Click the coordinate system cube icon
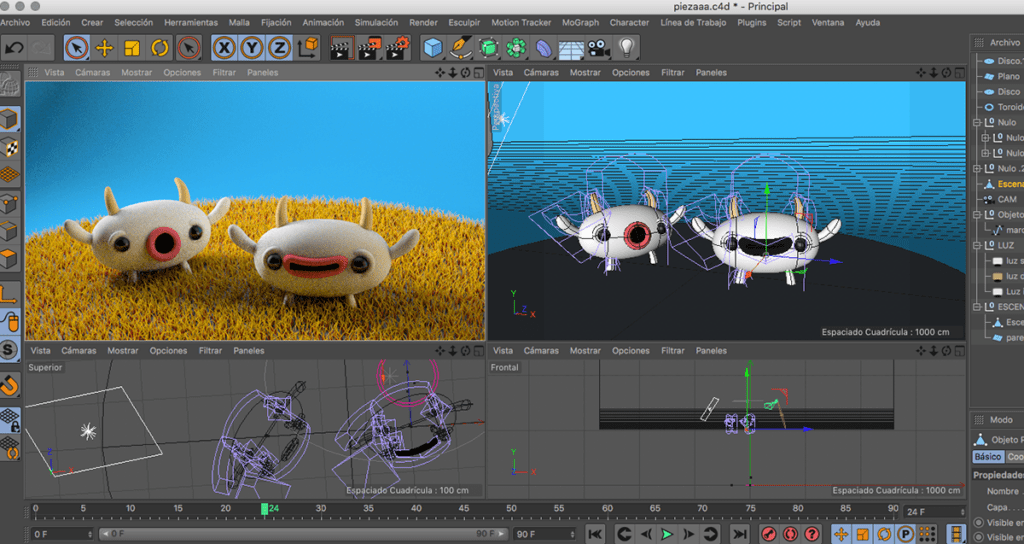This screenshot has height=544, width=1024. 308,48
